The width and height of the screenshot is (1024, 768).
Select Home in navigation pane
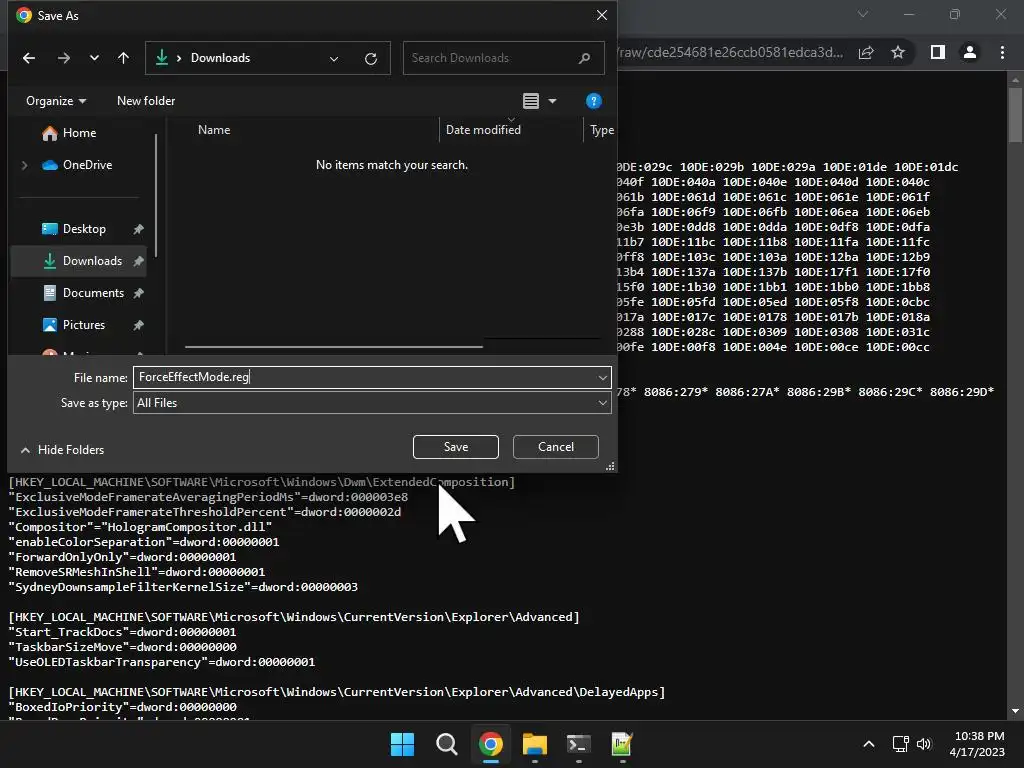tap(79, 133)
